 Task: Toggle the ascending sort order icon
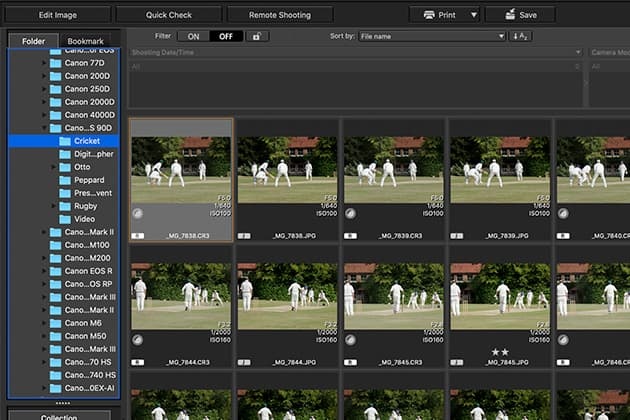tap(520, 37)
